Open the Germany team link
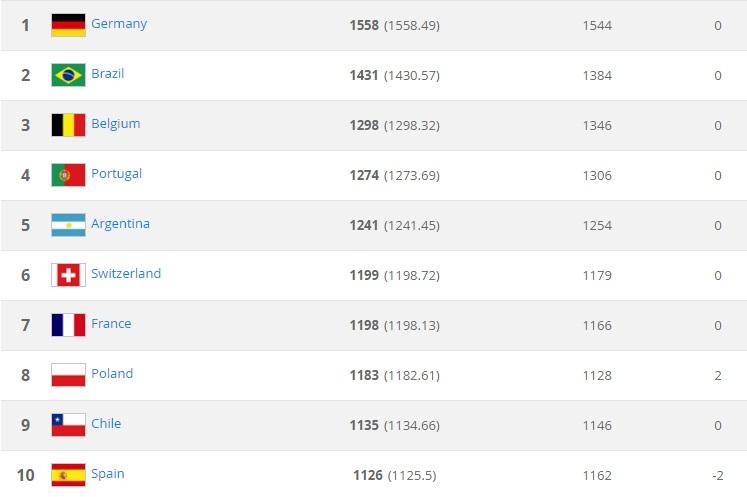This screenshot has width=747, height=497. pyautogui.click(x=118, y=24)
